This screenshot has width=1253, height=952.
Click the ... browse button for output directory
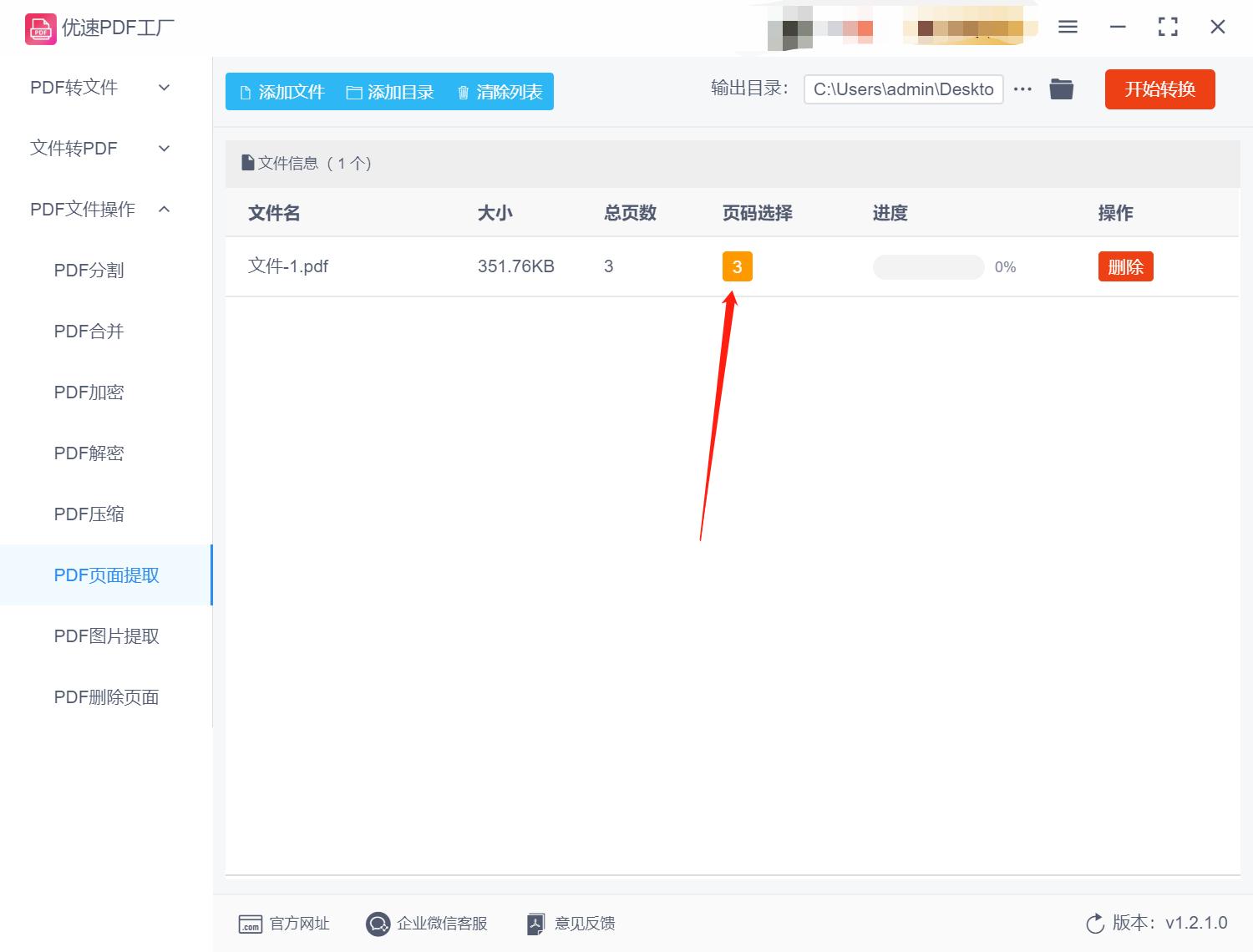1022,89
